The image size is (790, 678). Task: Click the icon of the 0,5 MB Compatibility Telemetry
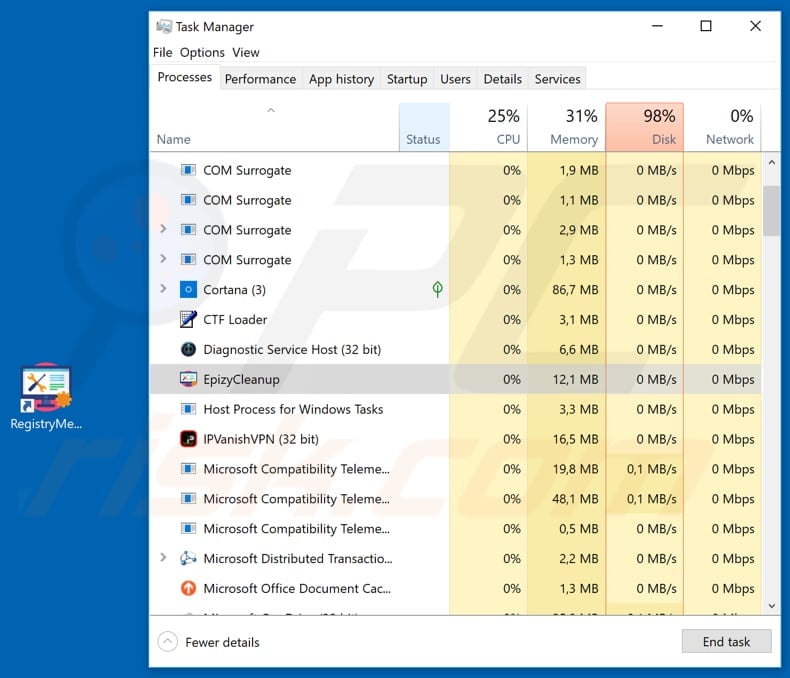coord(188,528)
